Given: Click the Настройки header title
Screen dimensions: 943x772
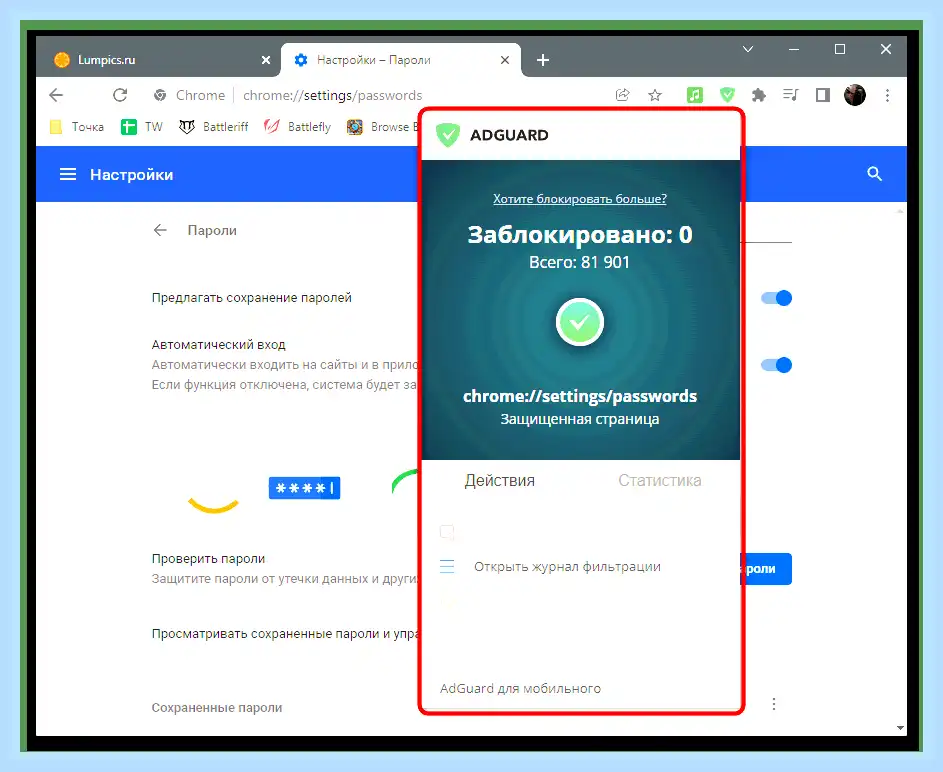Looking at the screenshot, I should 132,174.
